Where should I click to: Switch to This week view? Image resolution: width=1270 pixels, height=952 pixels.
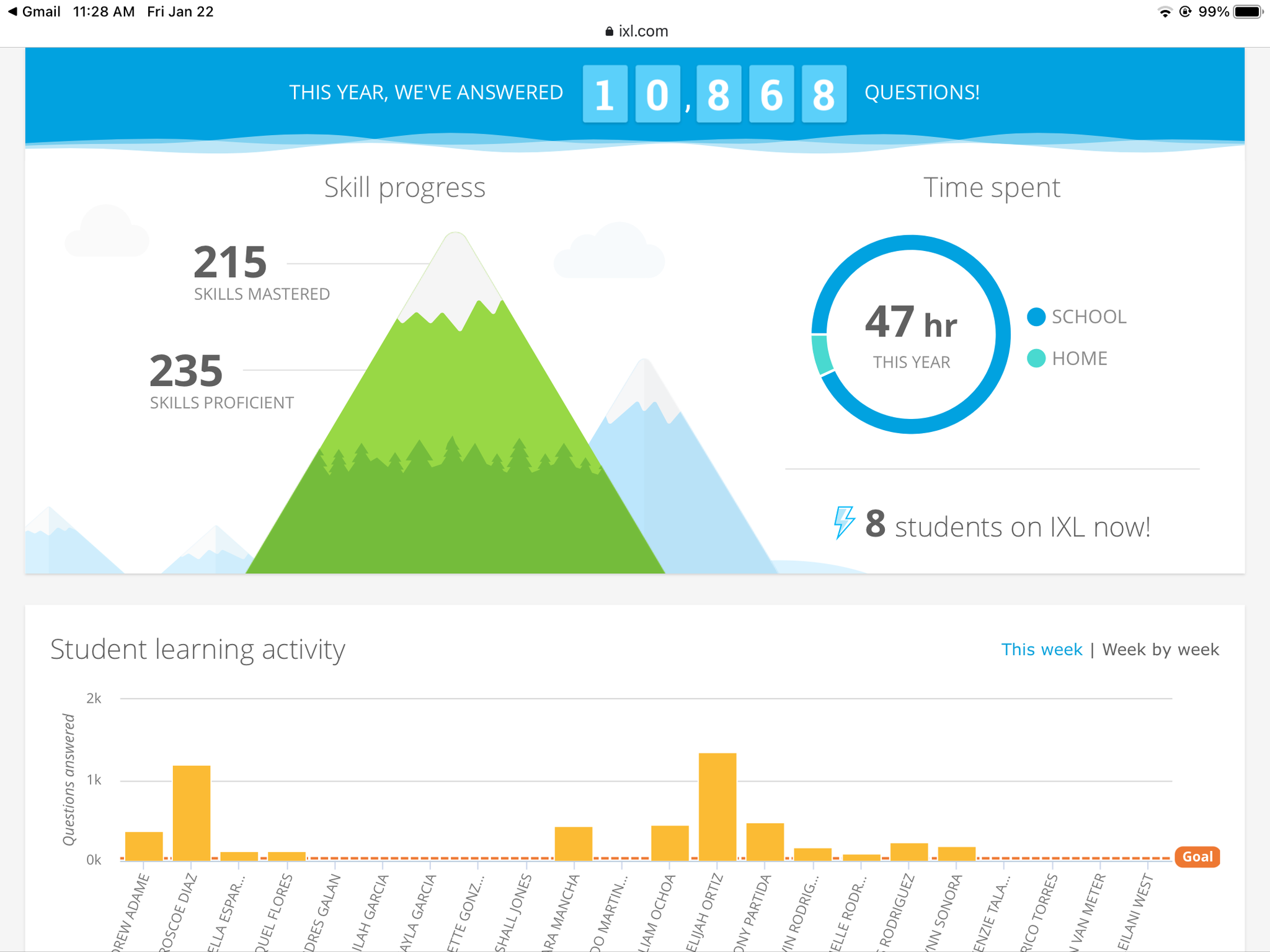pyautogui.click(x=1041, y=650)
